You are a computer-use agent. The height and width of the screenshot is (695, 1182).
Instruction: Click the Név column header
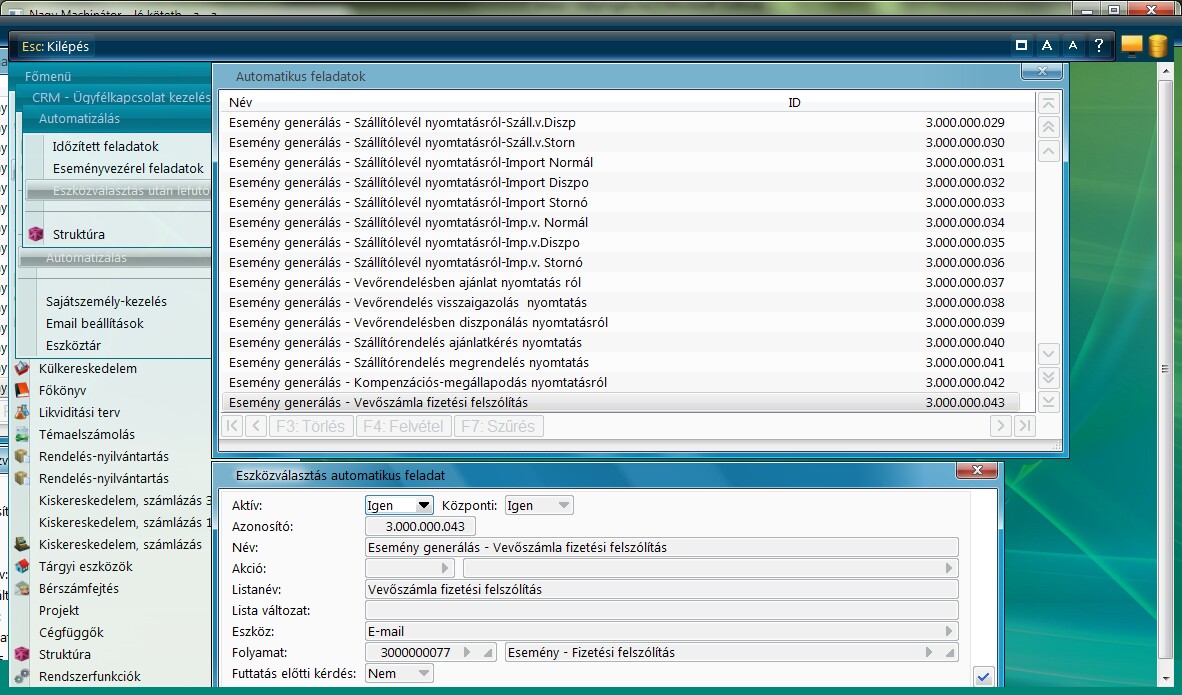click(240, 103)
